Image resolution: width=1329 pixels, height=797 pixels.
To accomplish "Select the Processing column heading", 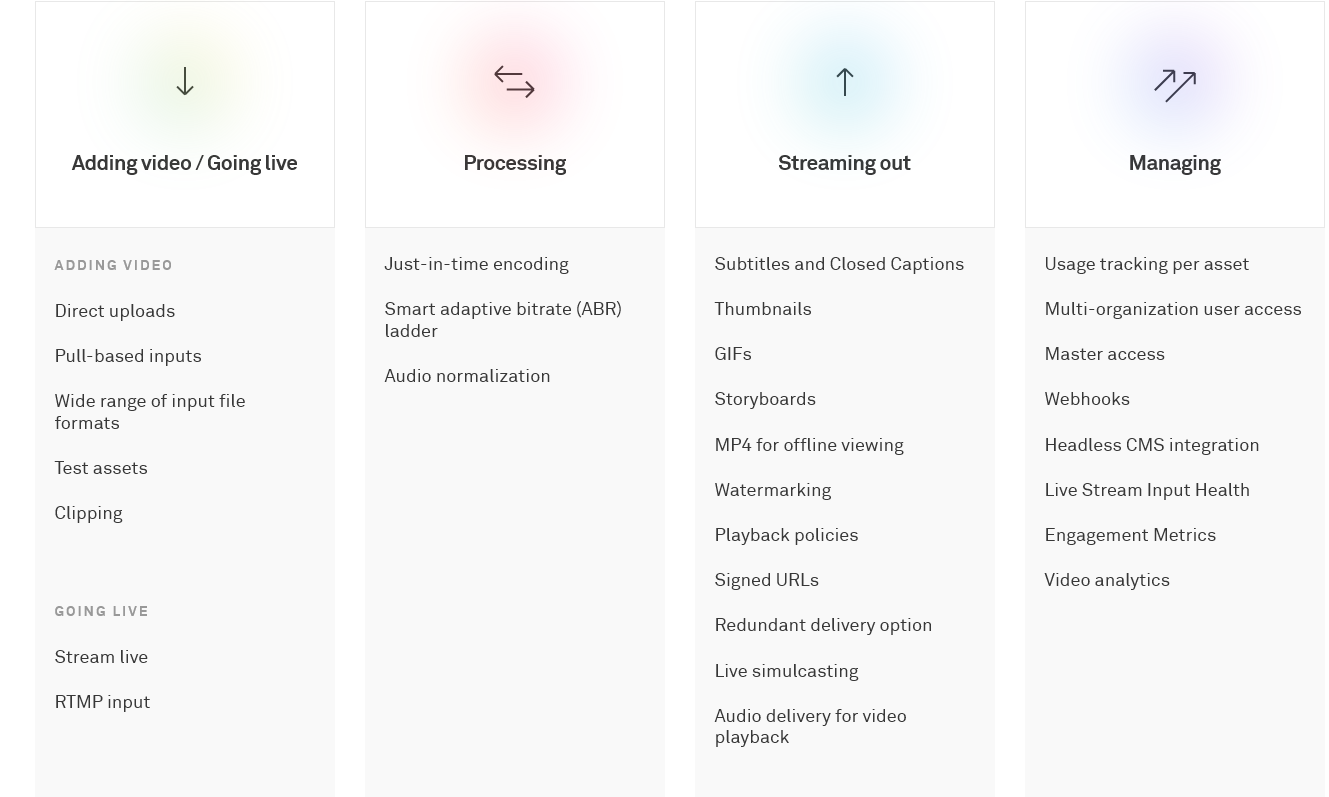I will coord(514,163).
